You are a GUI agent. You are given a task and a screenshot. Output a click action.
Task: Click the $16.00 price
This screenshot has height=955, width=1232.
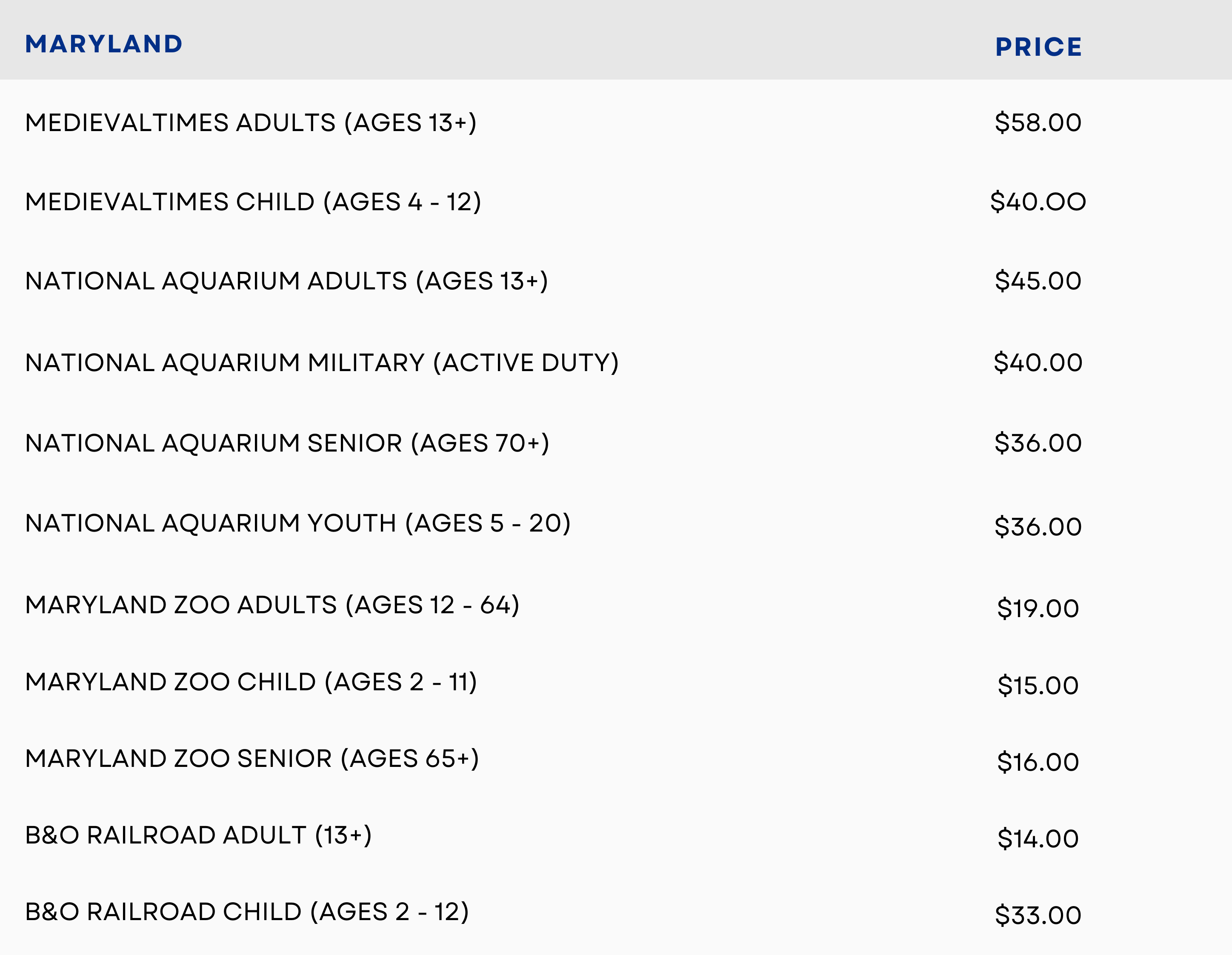pyautogui.click(x=1038, y=761)
